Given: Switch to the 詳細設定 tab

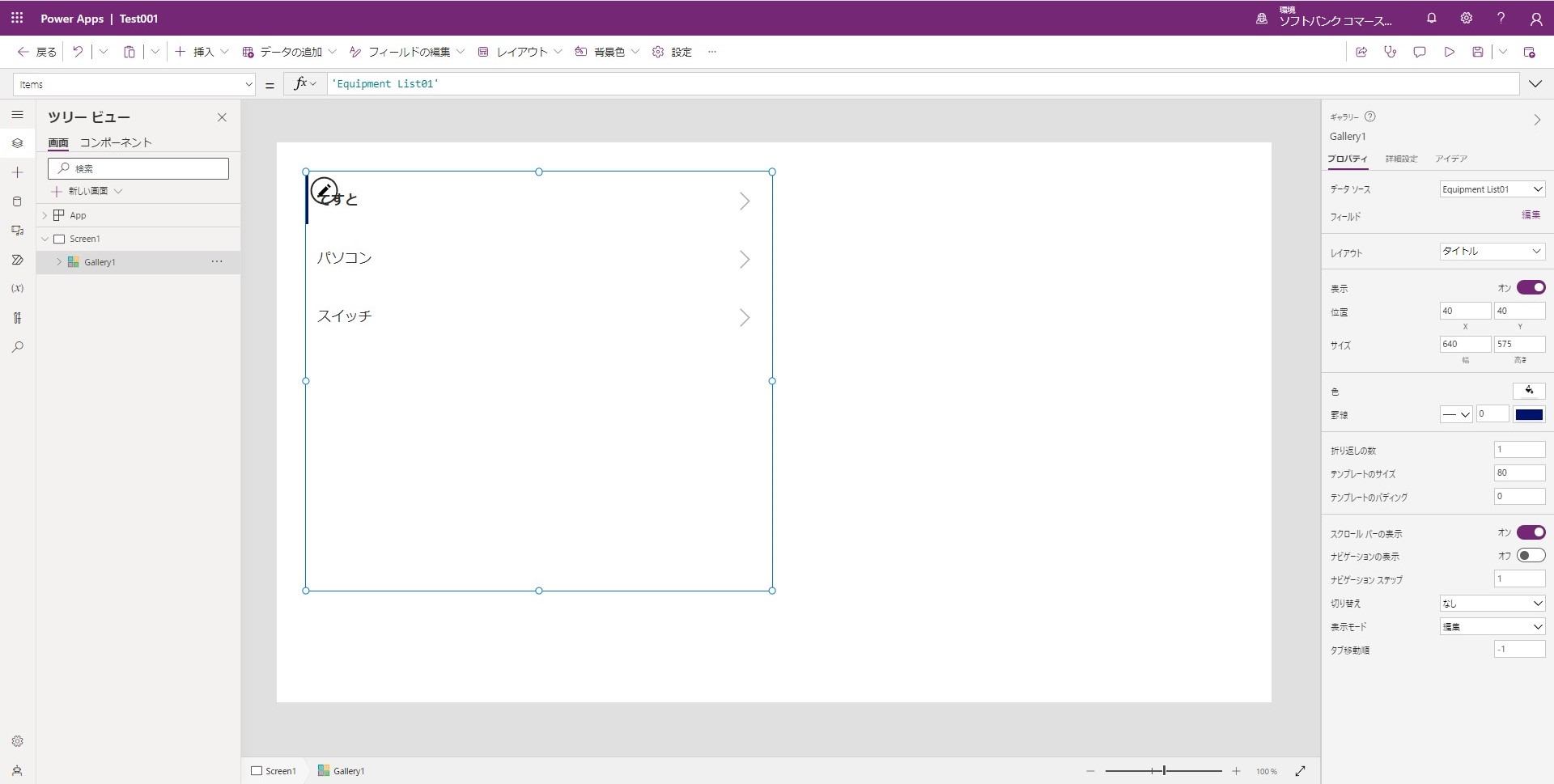Looking at the screenshot, I should (x=1401, y=159).
